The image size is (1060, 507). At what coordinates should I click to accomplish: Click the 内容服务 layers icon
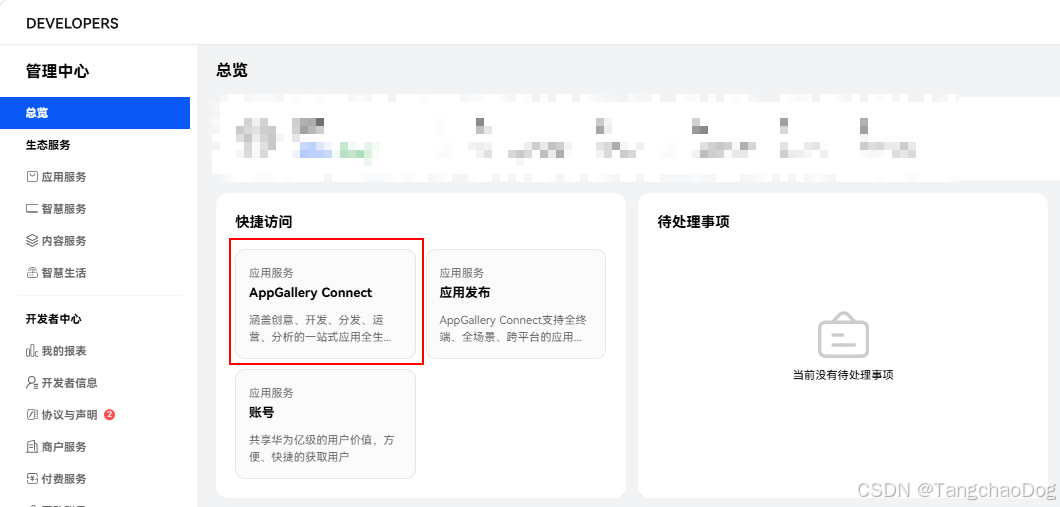click(32, 241)
